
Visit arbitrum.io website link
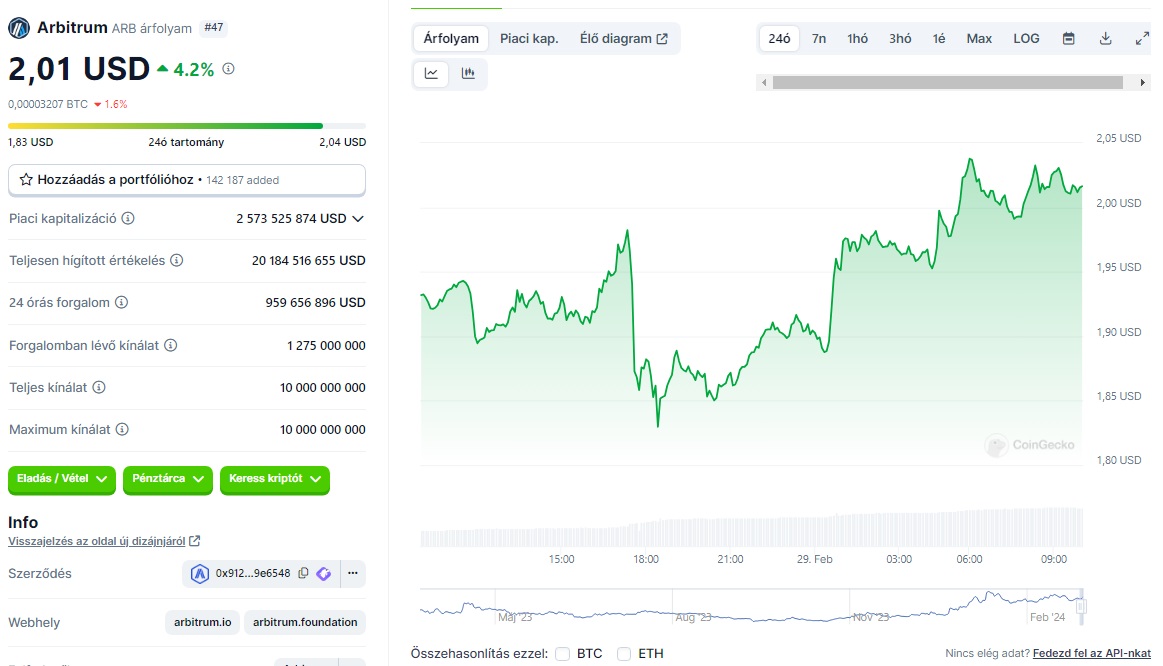click(202, 622)
